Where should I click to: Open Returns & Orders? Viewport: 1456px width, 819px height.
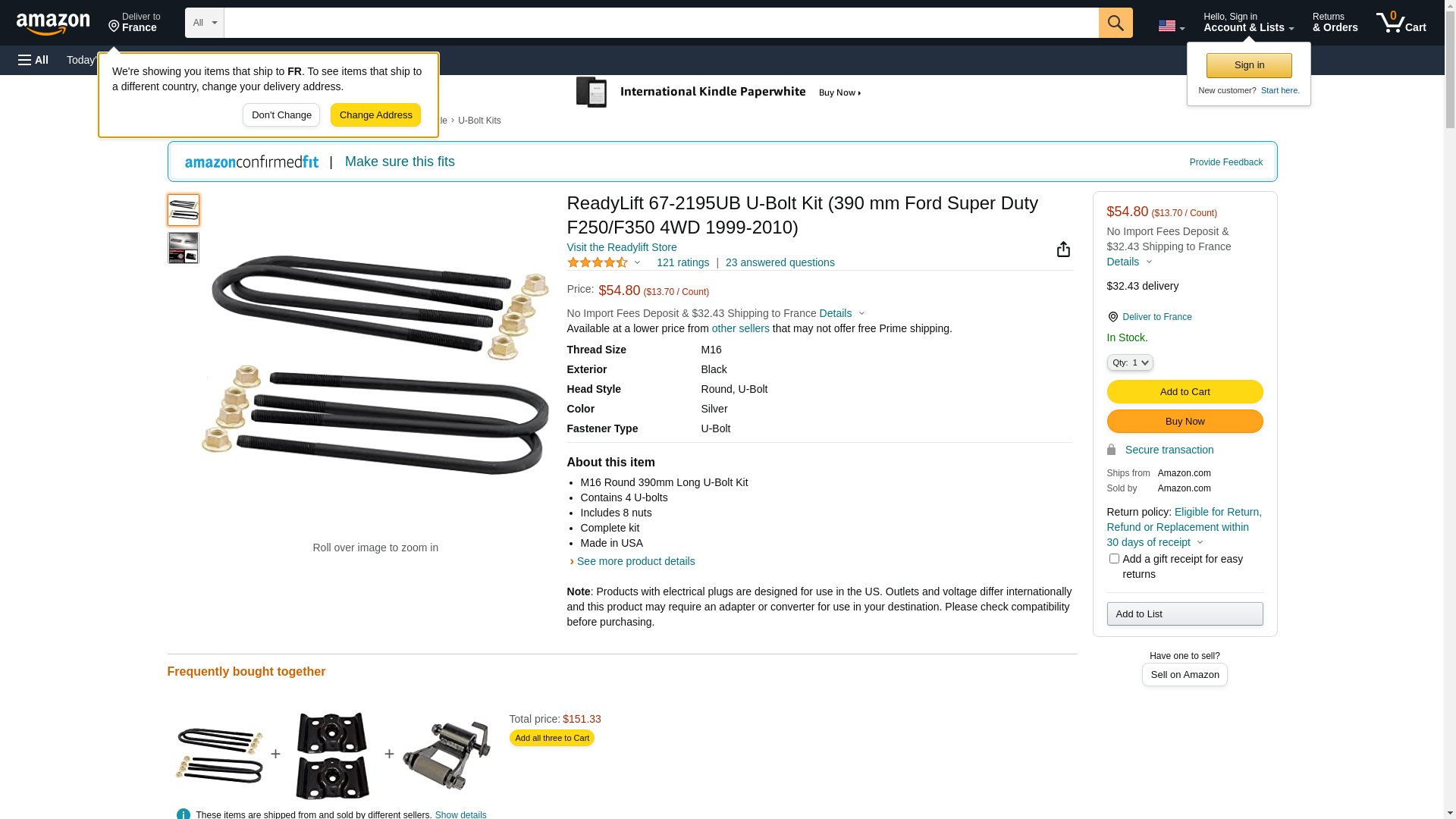[1335, 23]
